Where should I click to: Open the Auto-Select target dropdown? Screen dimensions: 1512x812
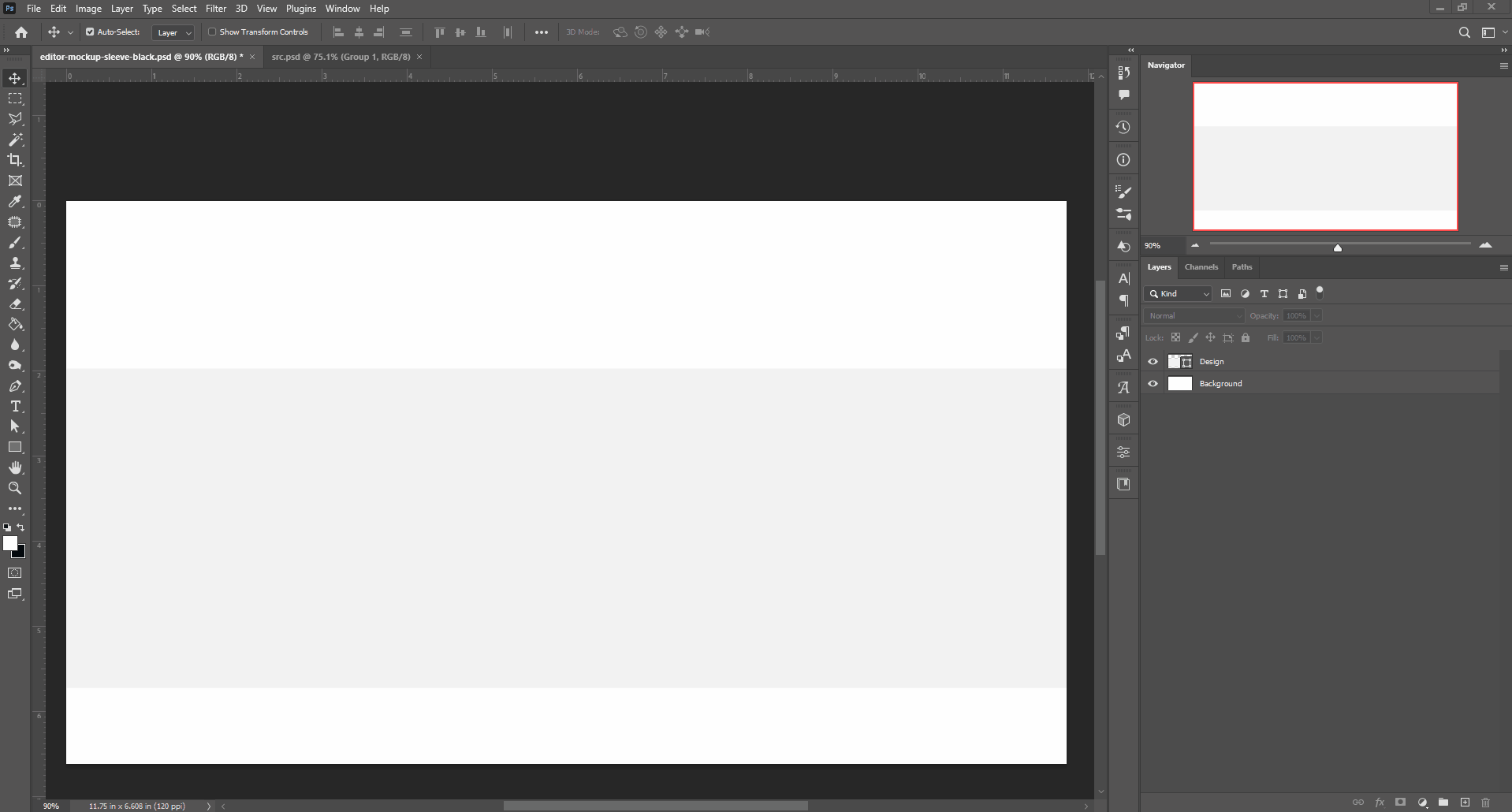click(x=171, y=32)
